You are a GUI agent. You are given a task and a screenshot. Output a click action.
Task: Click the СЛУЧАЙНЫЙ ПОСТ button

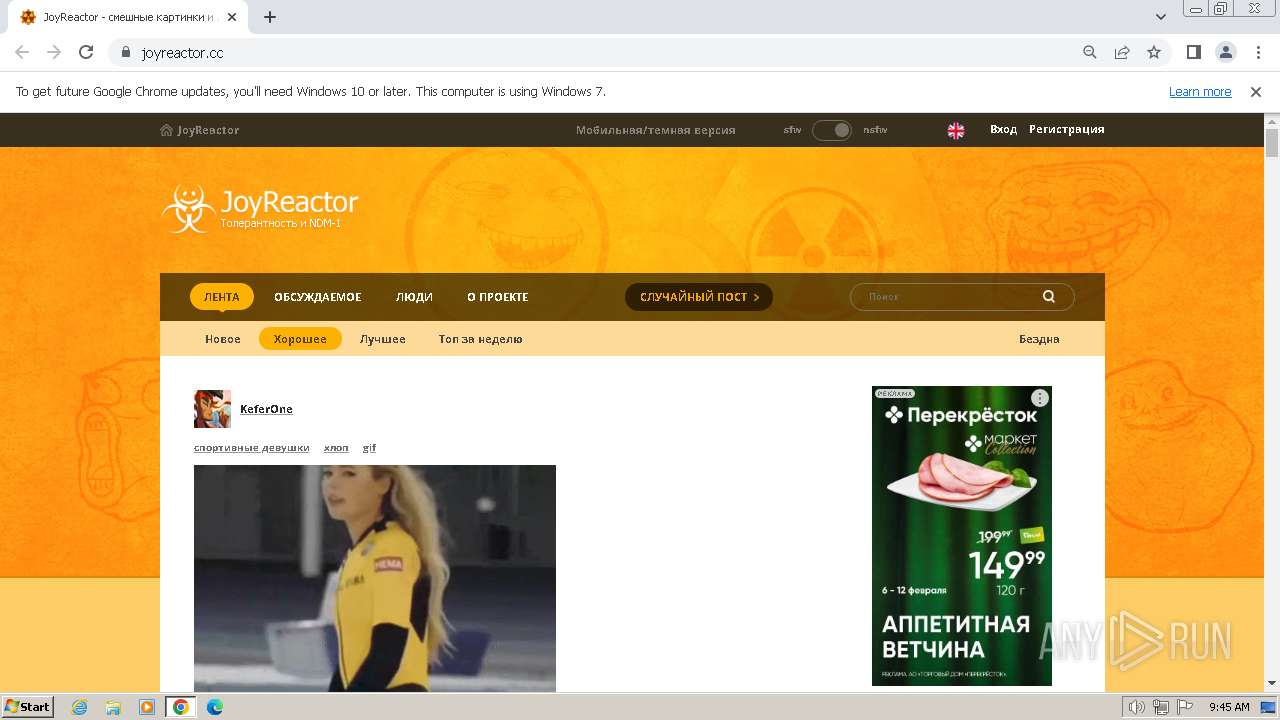coord(699,297)
